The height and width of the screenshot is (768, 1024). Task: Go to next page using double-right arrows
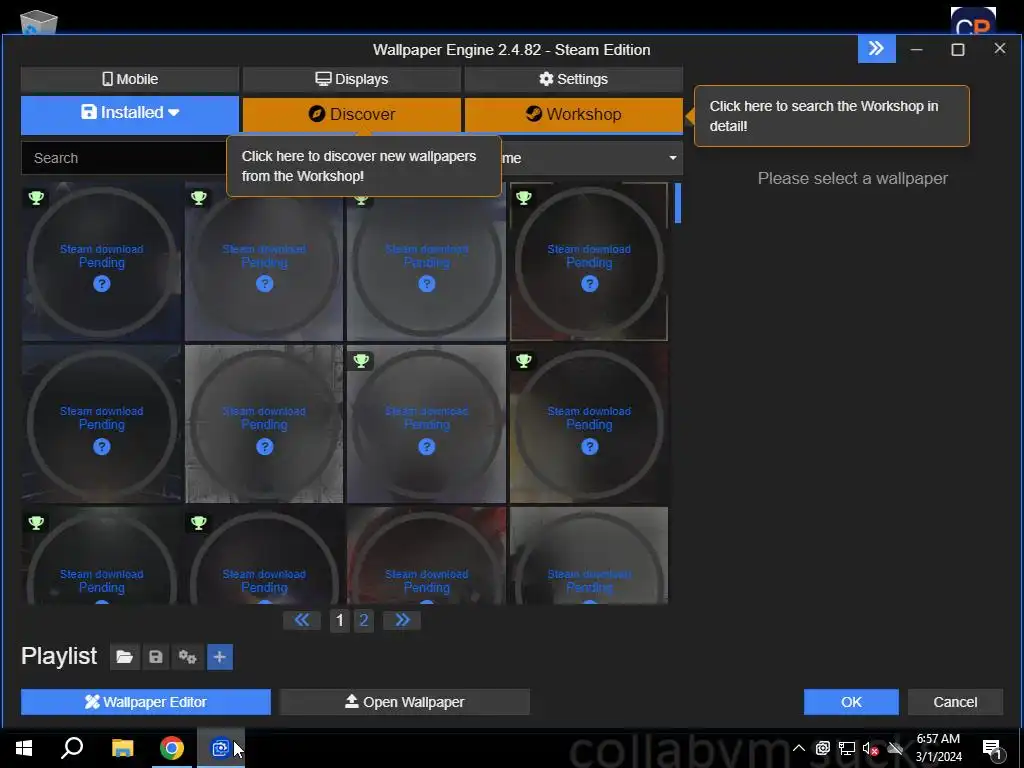tap(402, 620)
